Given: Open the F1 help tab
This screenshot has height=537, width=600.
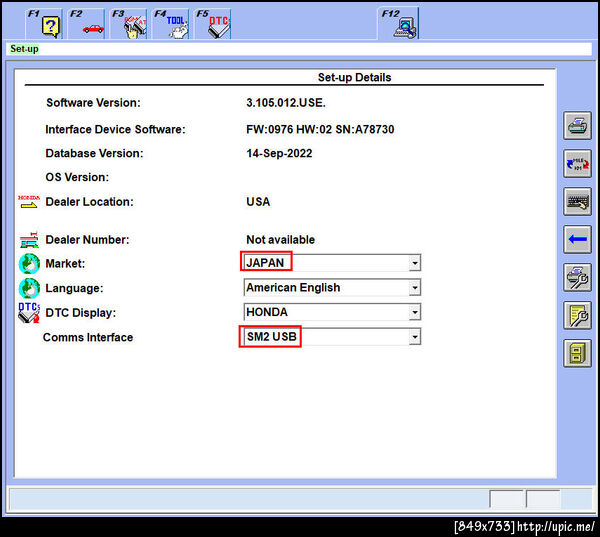Looking at the screenshot, I should (44, 24).
